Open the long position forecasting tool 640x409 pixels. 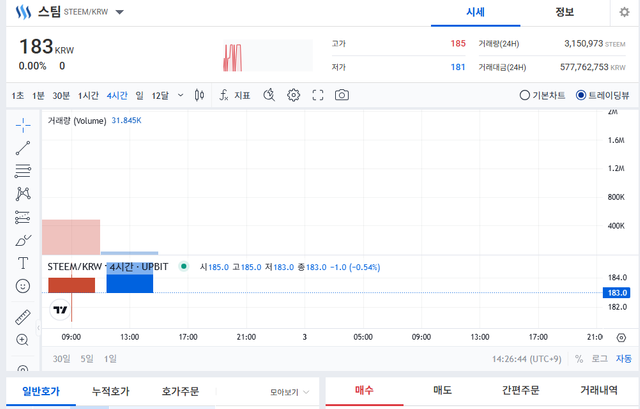tap(23, 217)
